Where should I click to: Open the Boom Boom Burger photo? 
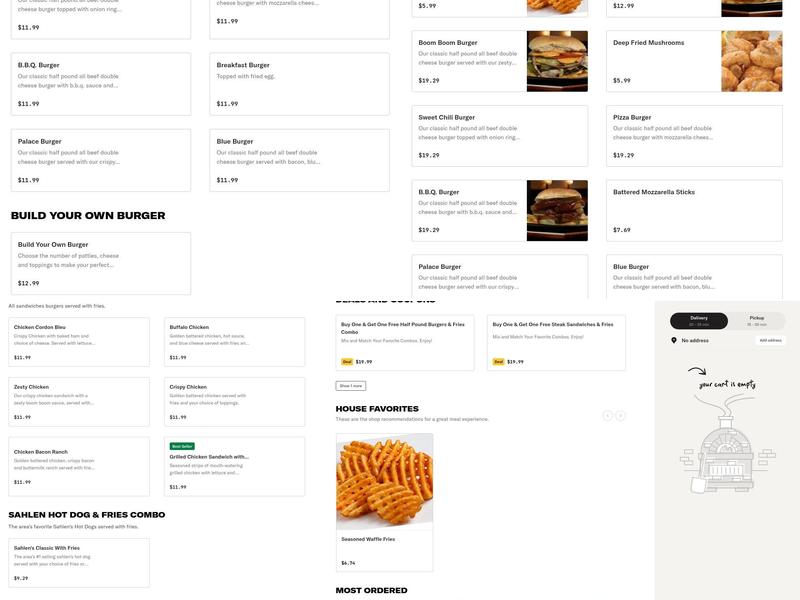coord(557,61)
